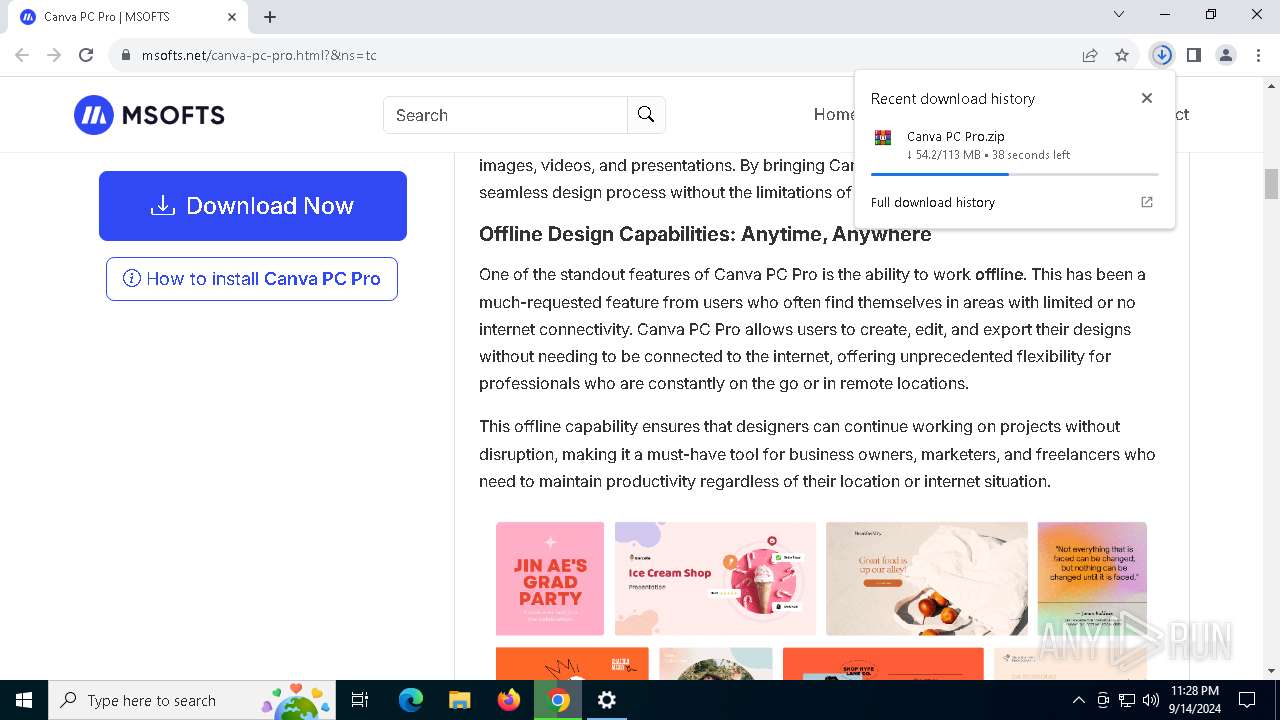Image resolution: width=1280 pixels, height=720 pixels.
Task: Toggle Chrome side panel icon
Action: pos(1194,55)
